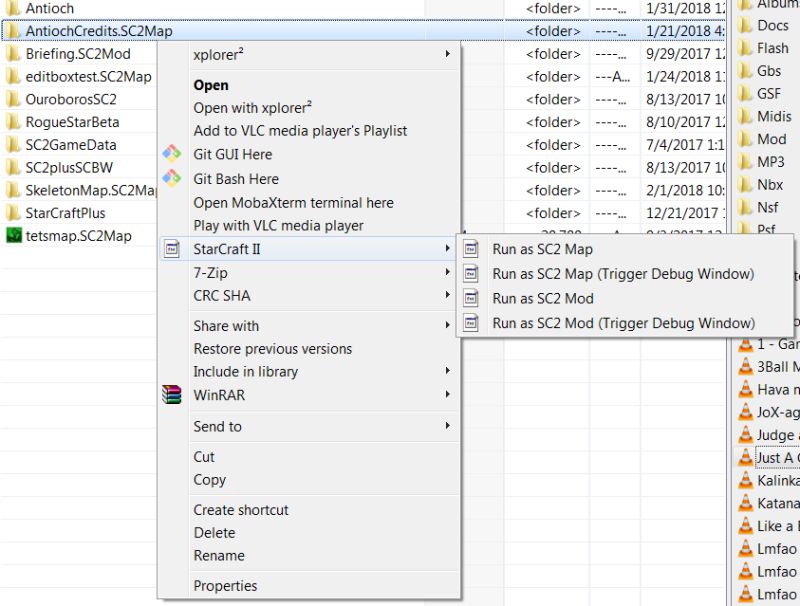
Task: Click VLC cone icon beside 3Ball
Action: click(x=746, y=367)
